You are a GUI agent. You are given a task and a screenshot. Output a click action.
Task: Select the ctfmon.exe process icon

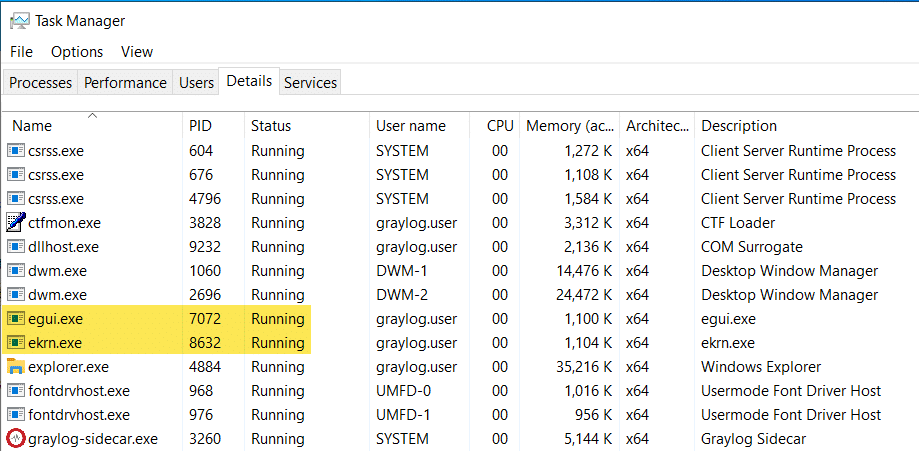pyautogui.click(x=16, y=223)
